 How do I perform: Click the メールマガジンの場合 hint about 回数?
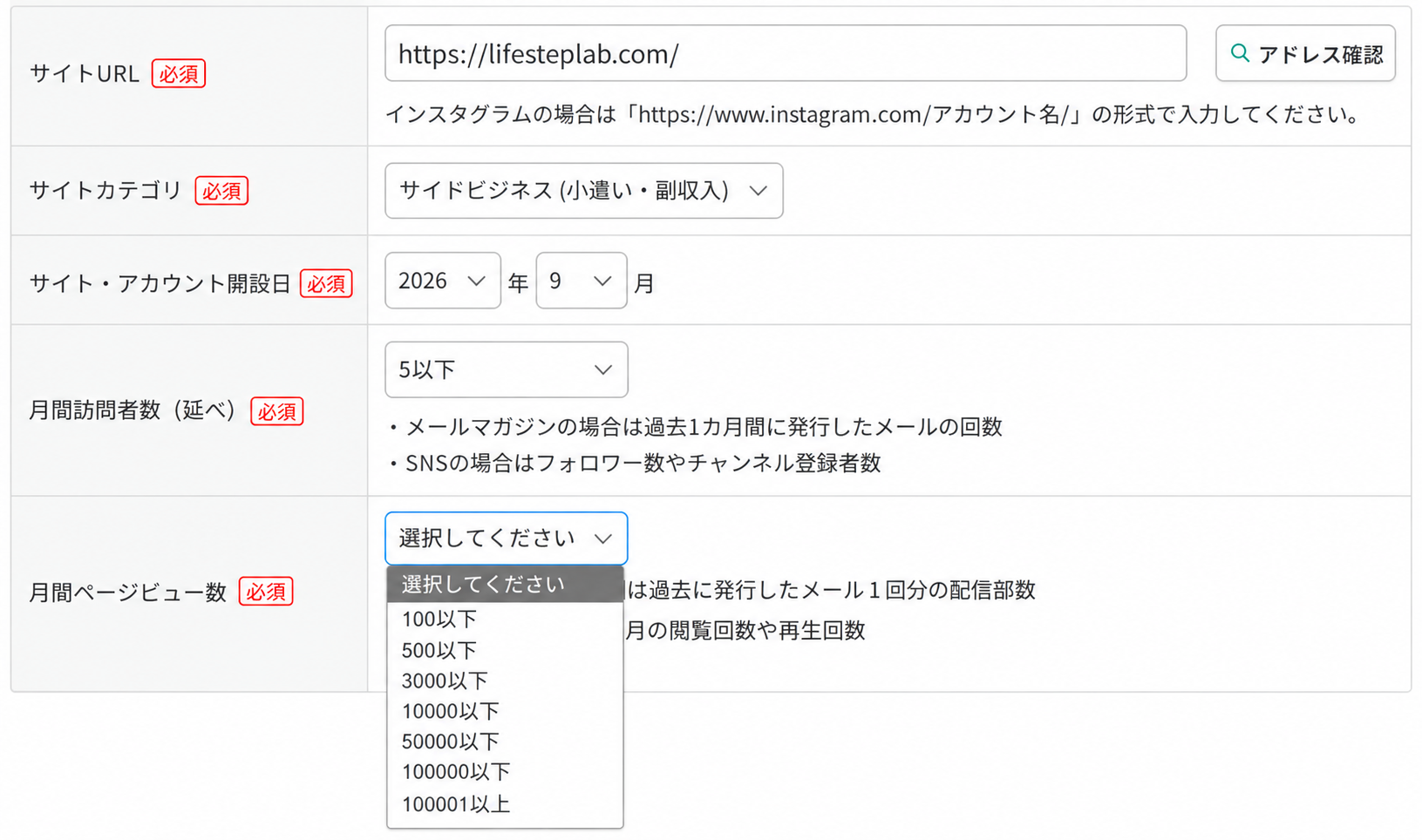(696, 427)
